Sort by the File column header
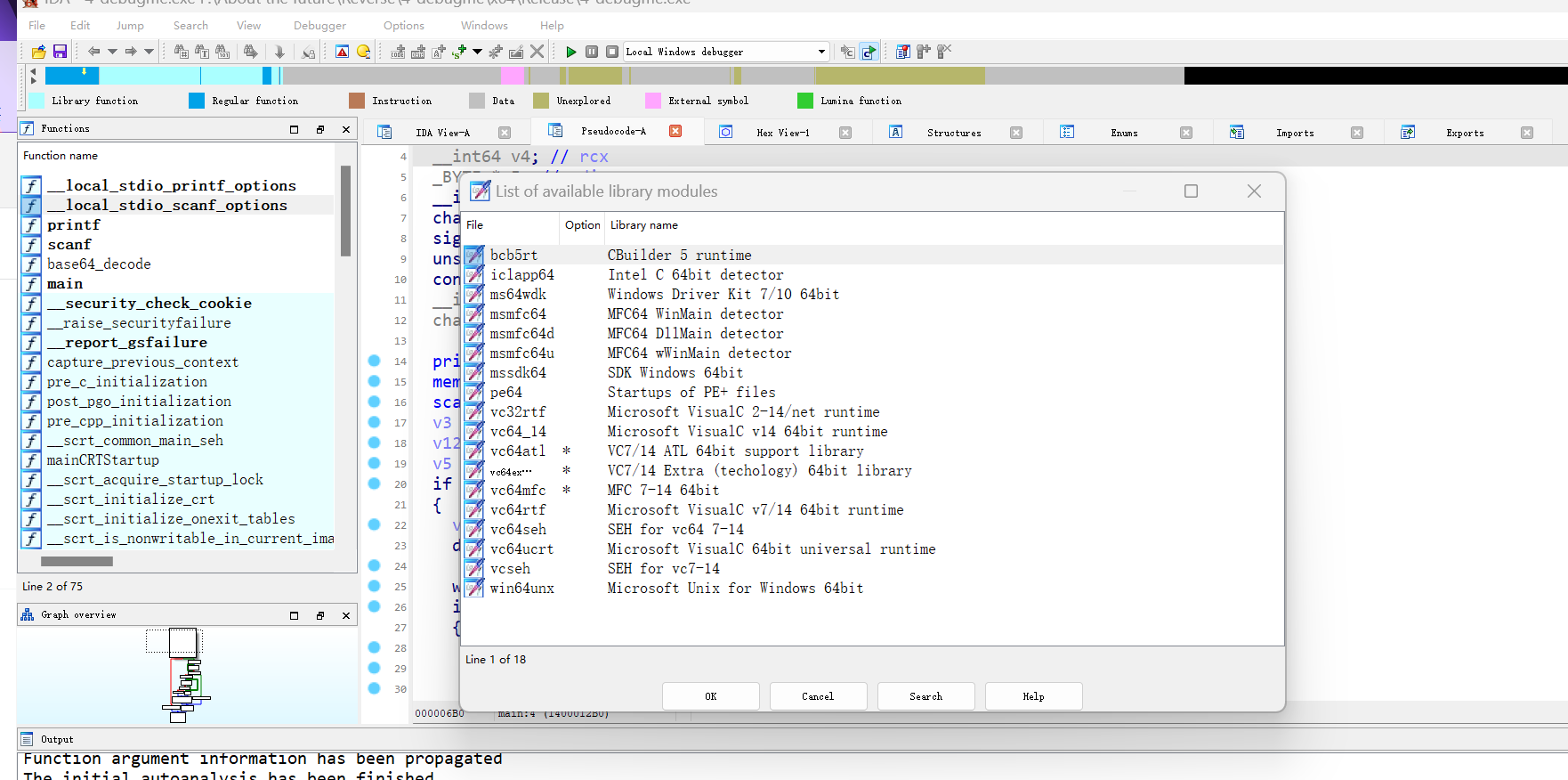The image size is (1568, 780). 475,225
